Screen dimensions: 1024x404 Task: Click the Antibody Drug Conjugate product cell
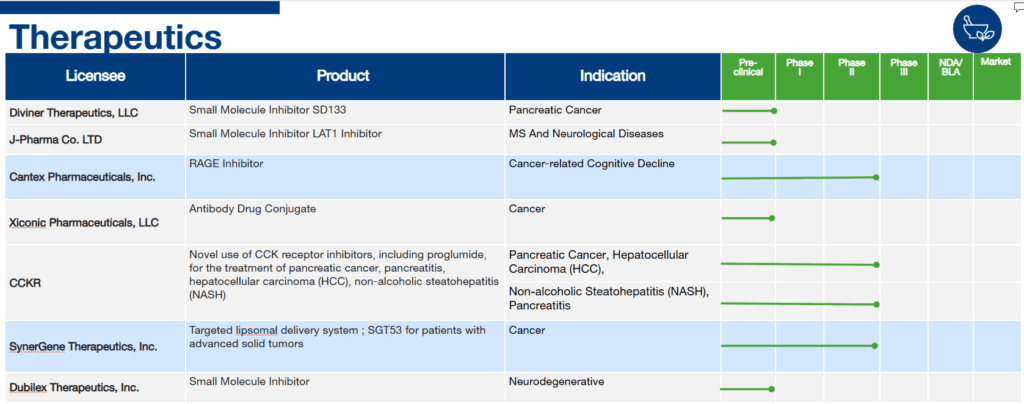pos(345,222)
